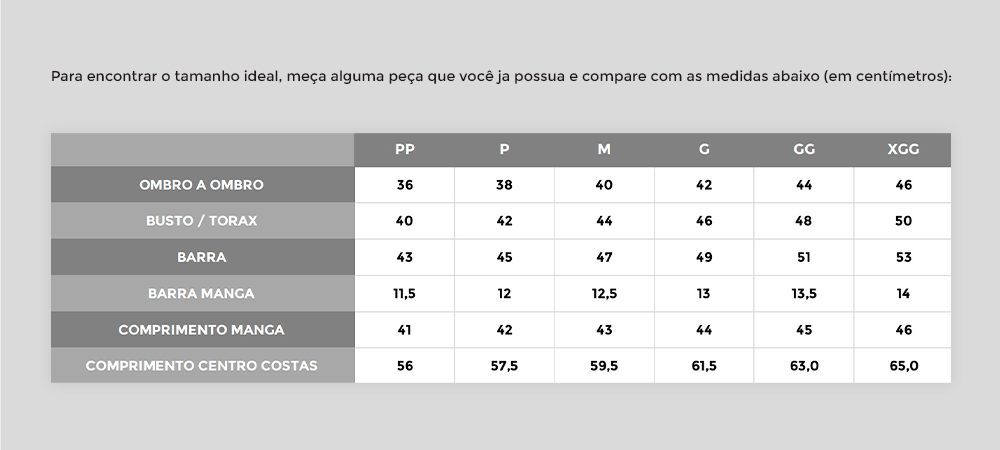Select the BARRA MANGA row label

[x=202, y=294]
